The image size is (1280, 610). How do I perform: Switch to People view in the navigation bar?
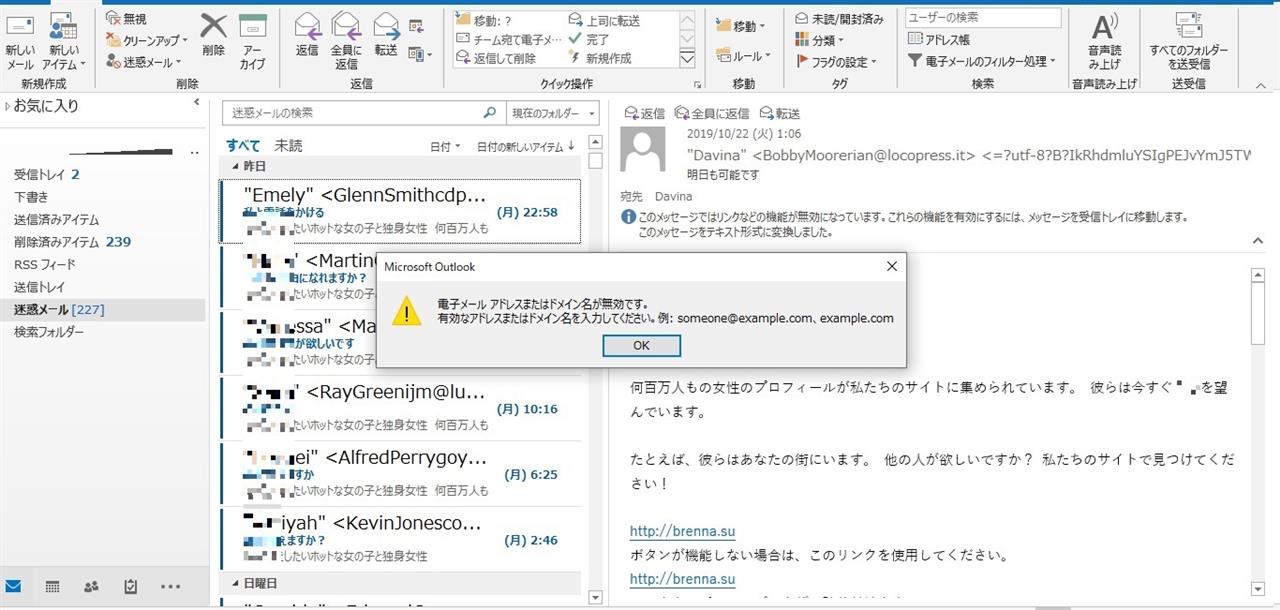click(x=91, y=586)
